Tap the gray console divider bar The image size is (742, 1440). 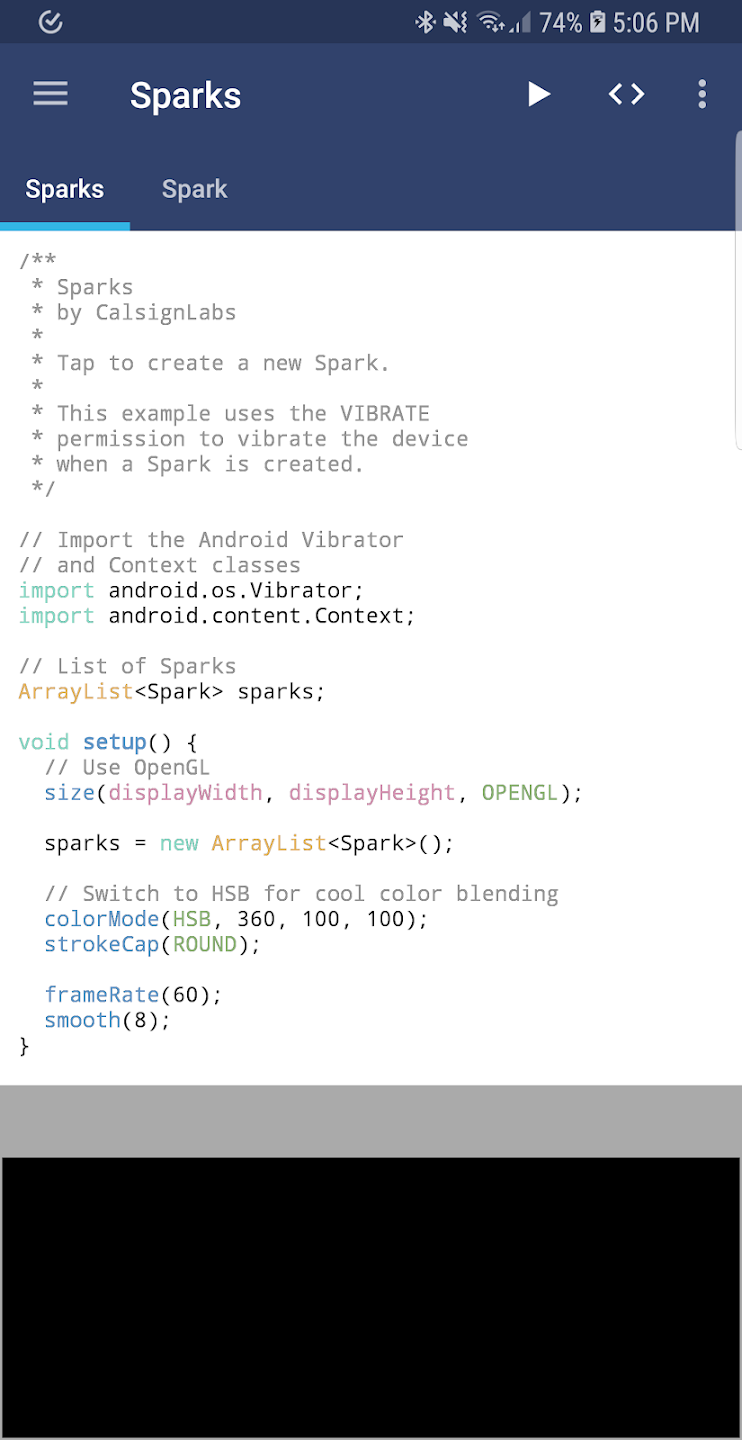point(371,1121)
